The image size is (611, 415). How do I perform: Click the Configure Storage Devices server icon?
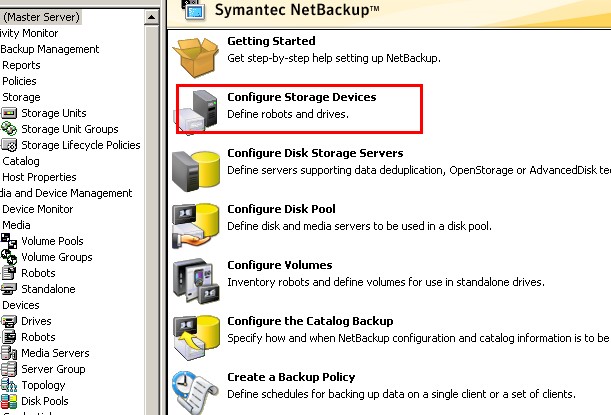[194, 108]
